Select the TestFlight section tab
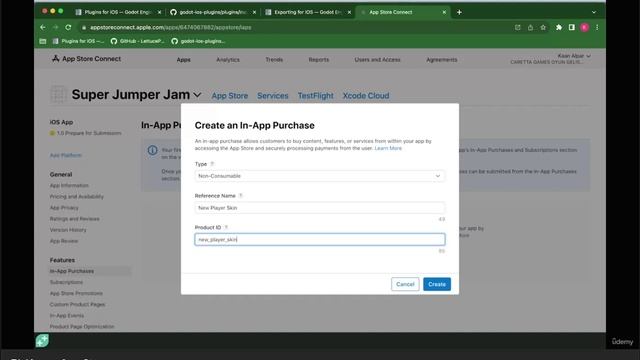Image resolution: width=640 pixels, height=360 pixels. [316, 96]
